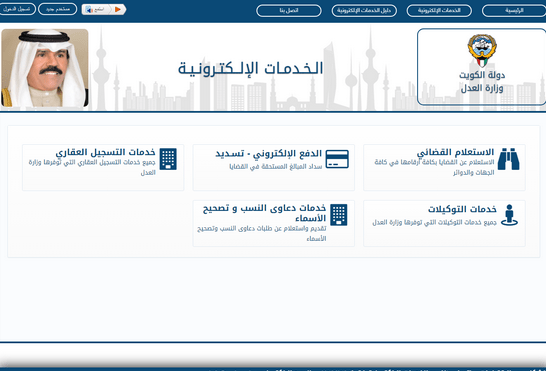
Task: Click the مستخدم جديد new user button
Action: [57, 9]
